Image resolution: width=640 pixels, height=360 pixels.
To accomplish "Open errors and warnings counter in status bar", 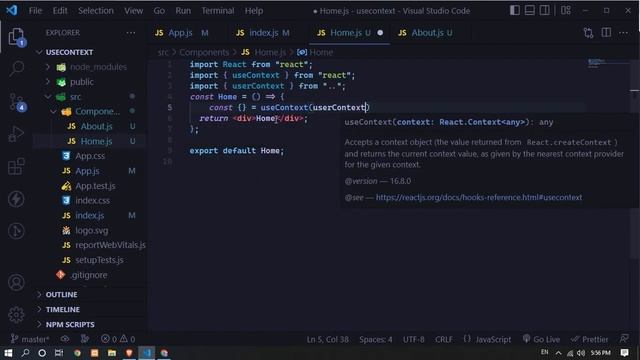I will 118,339.
